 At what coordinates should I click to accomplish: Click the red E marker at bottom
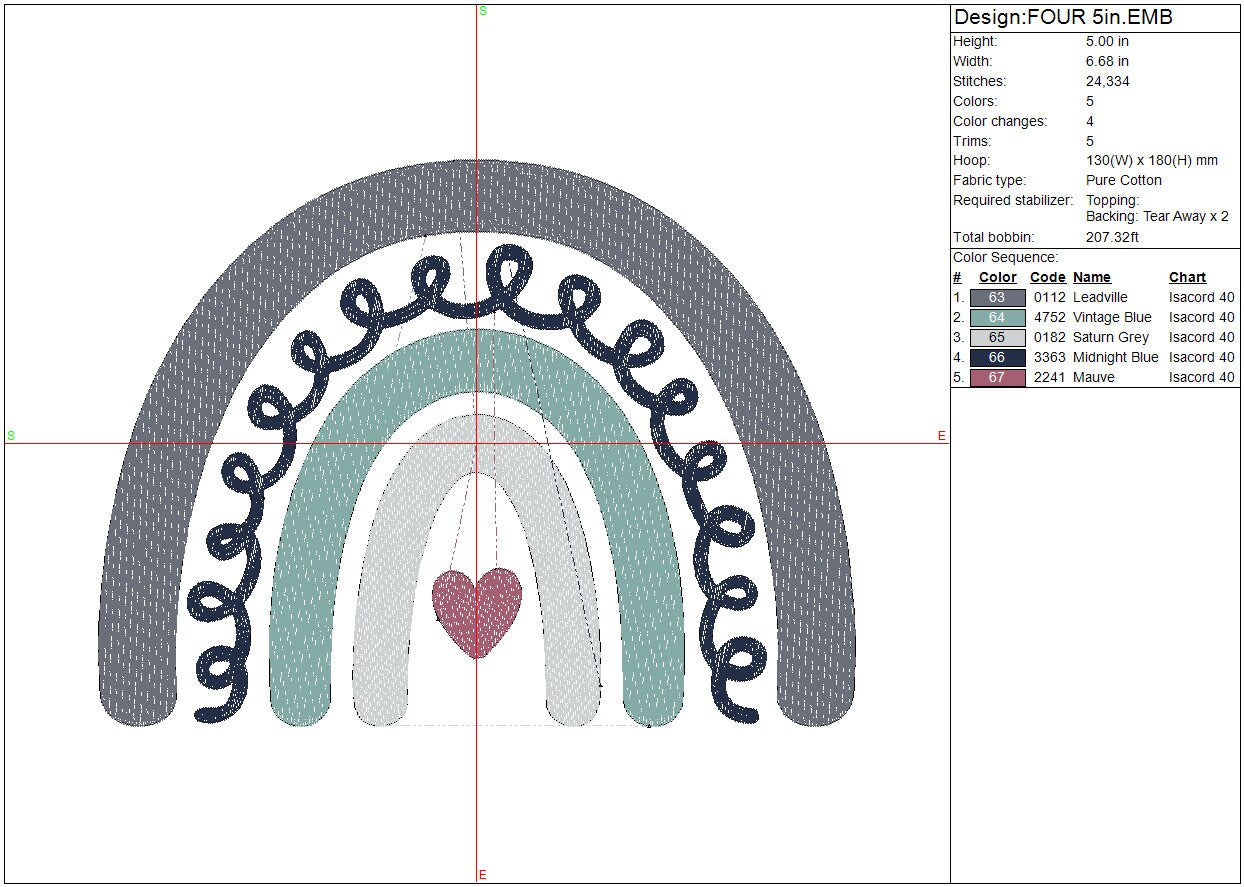(x=483, y=875)
